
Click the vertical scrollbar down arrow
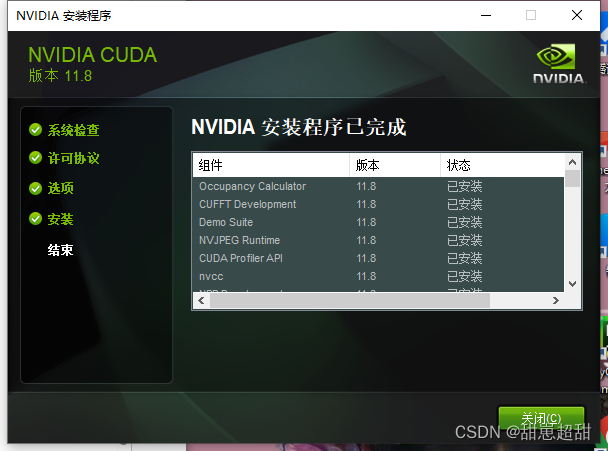(x=572, y=284)
